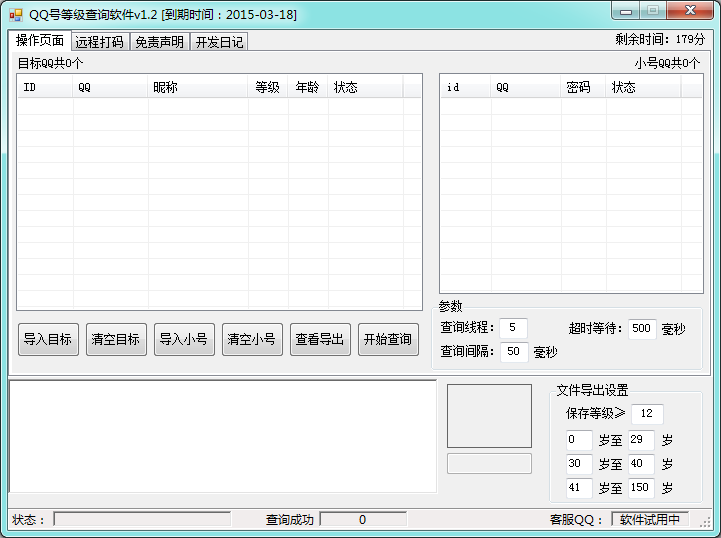Sort target list by ID column header
Screen dimensions: 721x538
click(45, 87)
